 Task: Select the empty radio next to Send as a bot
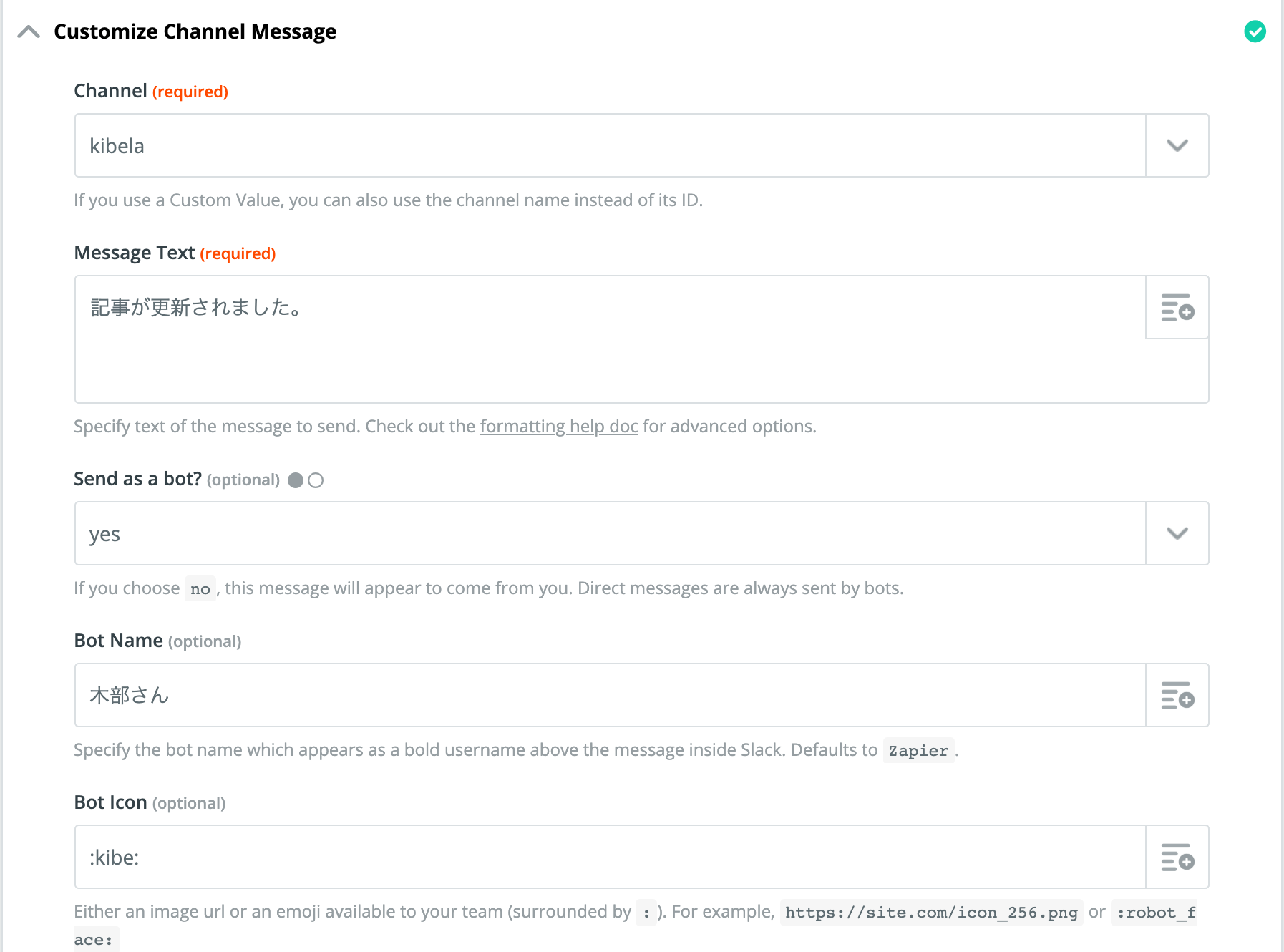316,480
